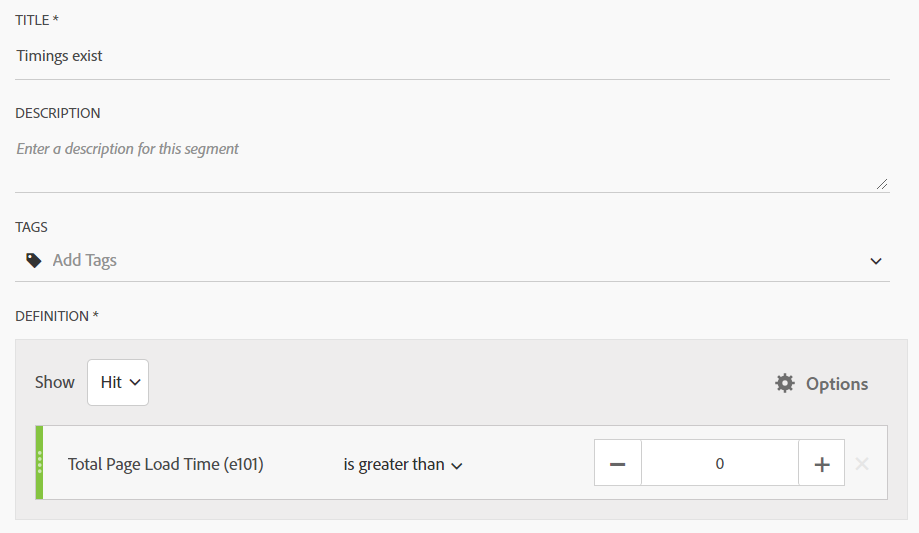Click the description resize handle

(x=881, y=184)
